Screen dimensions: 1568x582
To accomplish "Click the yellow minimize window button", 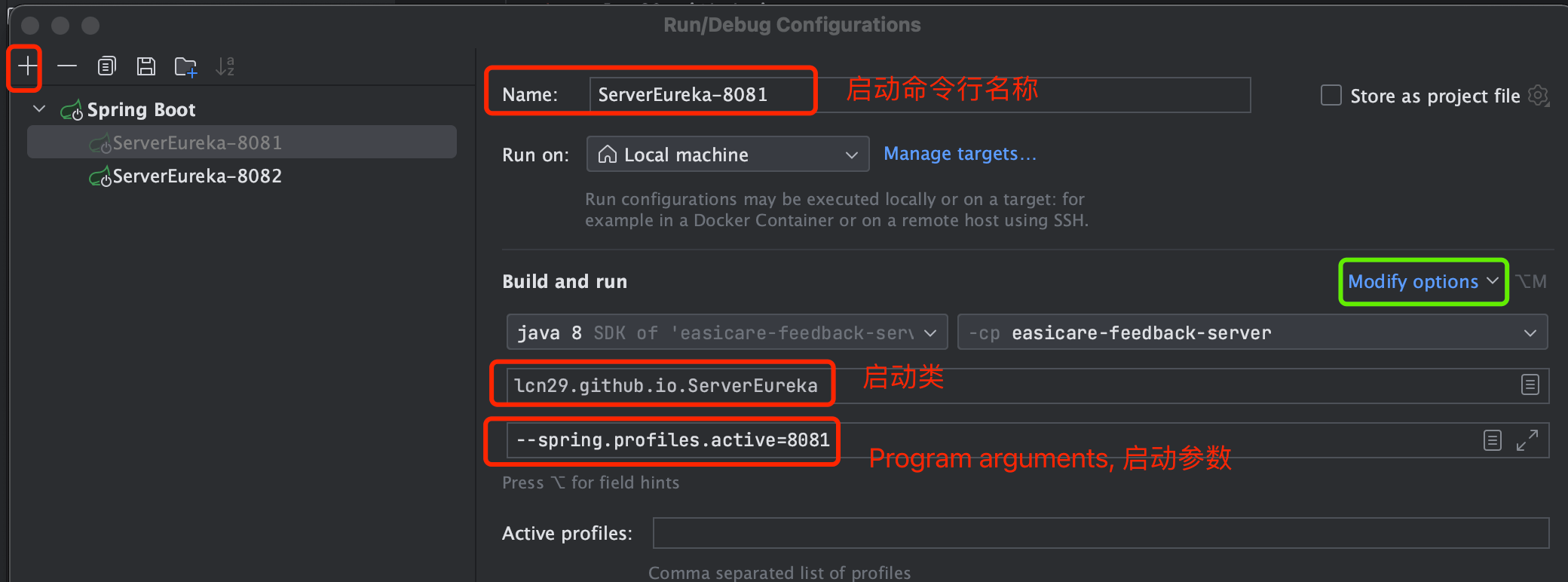I will pyautogui.click(x=60, y=26).
